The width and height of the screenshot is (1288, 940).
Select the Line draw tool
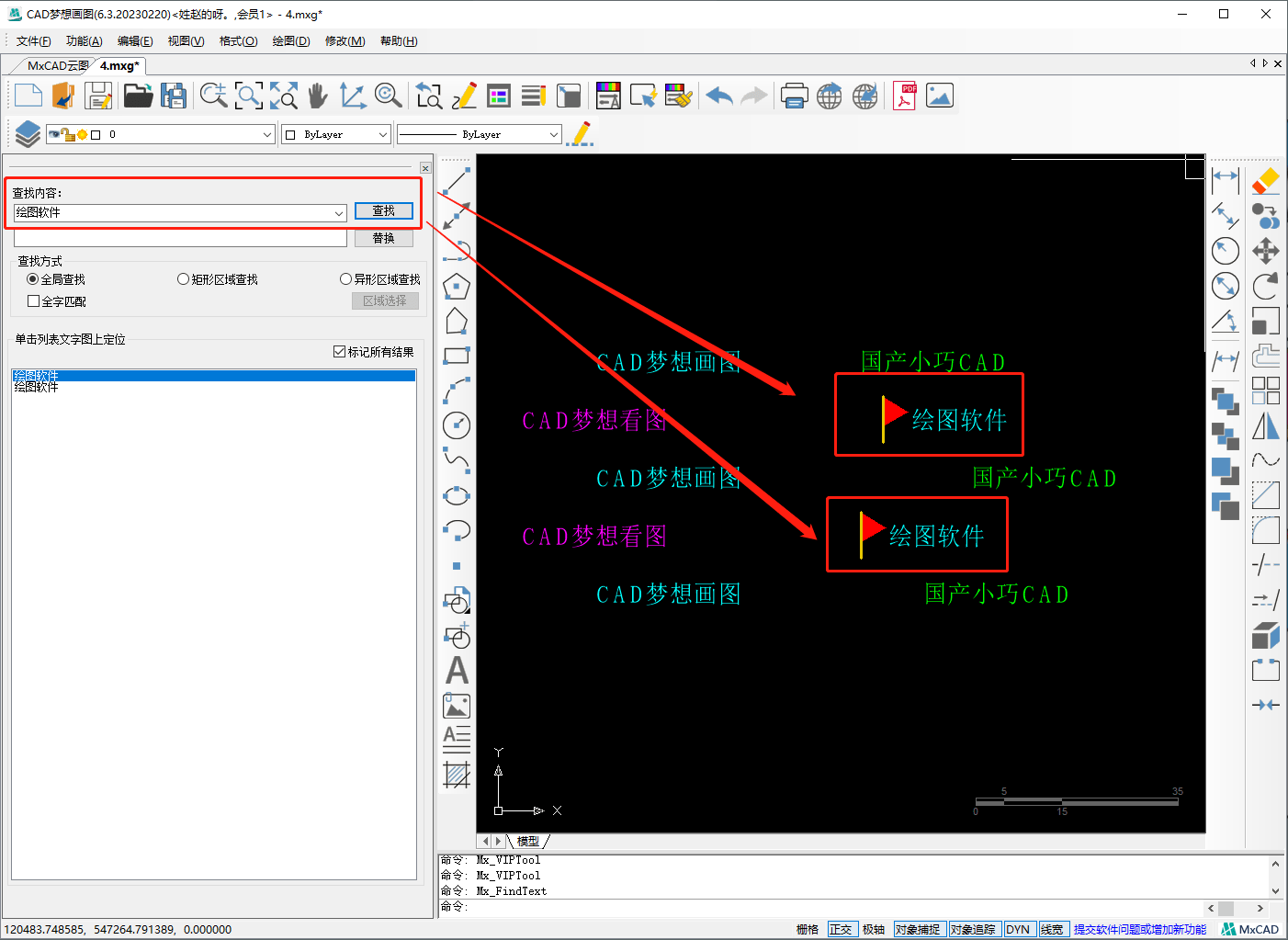pyautogui.click(x=457, y=179)
